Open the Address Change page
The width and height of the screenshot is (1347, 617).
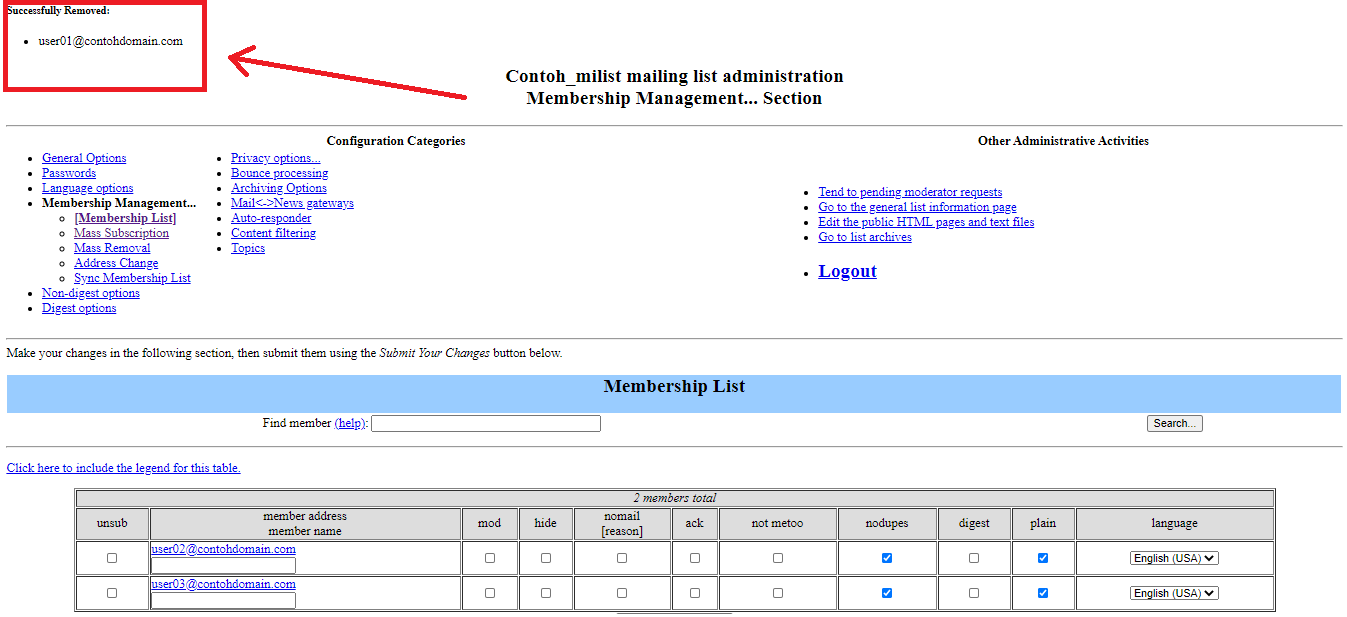tap(115, 262)
